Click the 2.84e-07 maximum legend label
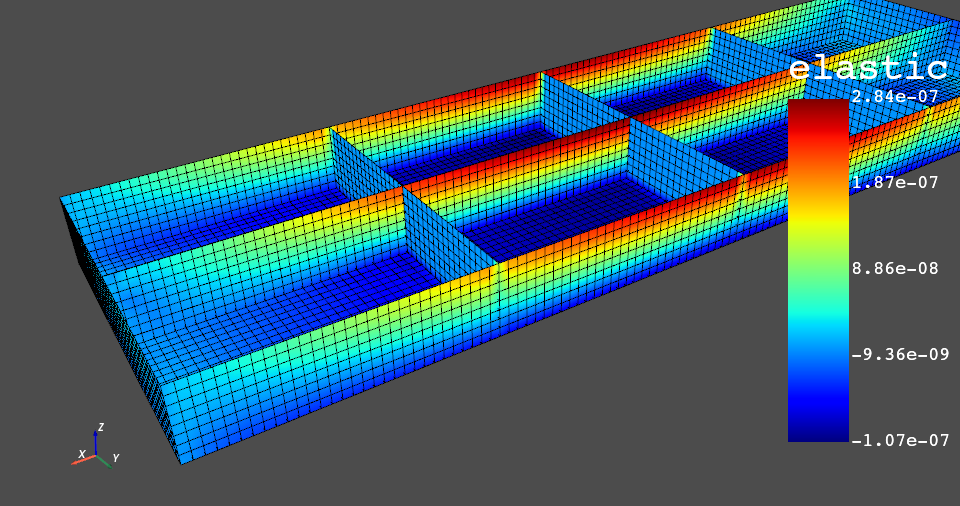Screen dimensions: 960x506 click(x=895, y=97)
